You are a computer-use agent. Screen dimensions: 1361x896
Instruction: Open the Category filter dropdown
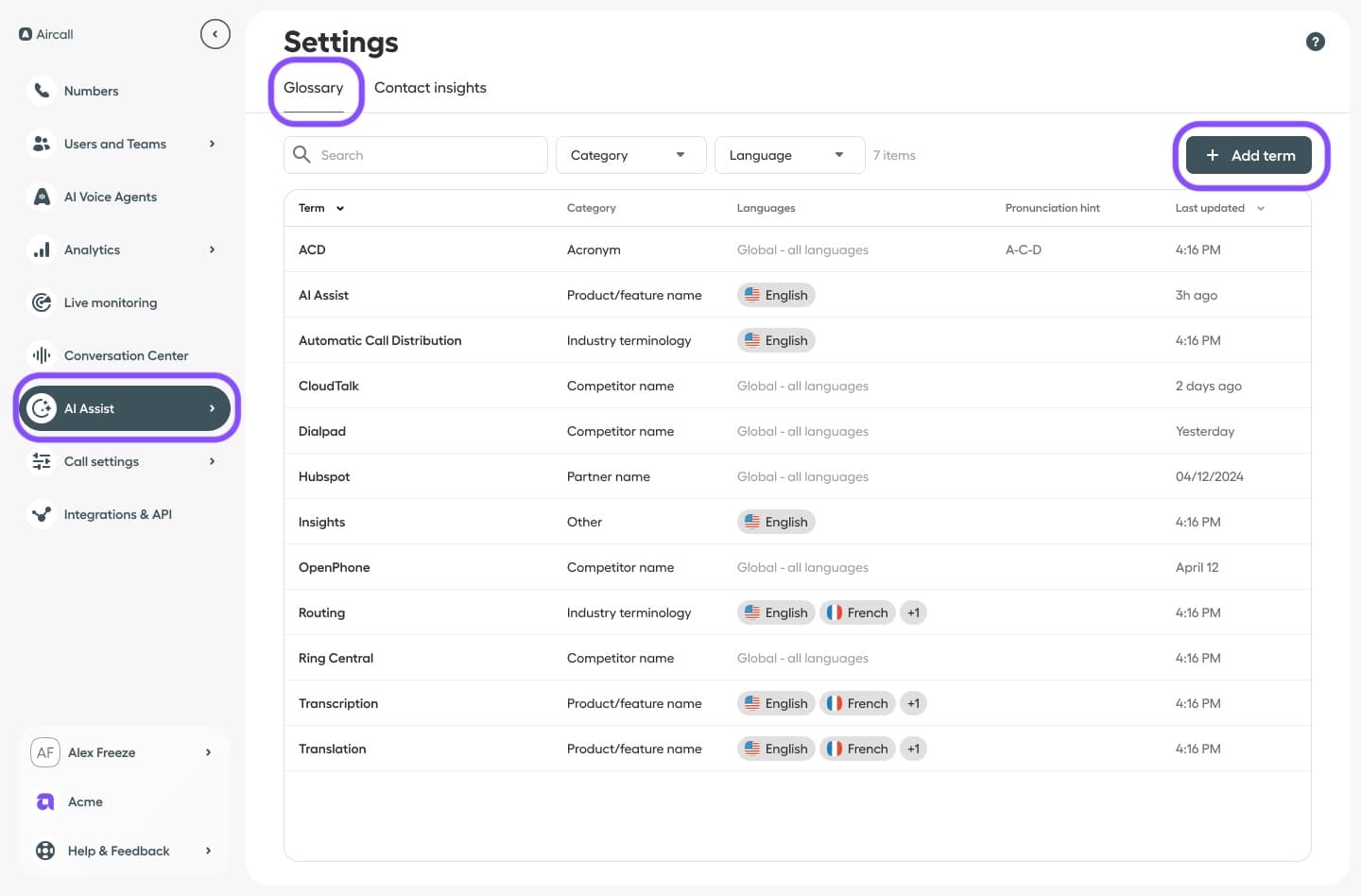[629, 155]
